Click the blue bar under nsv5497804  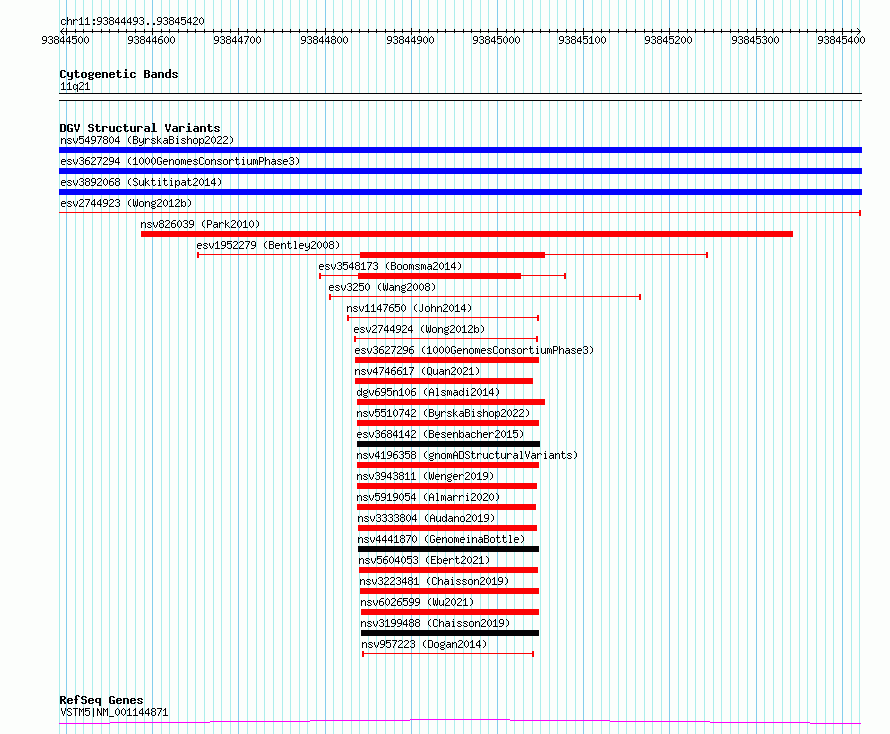(460, 150)
